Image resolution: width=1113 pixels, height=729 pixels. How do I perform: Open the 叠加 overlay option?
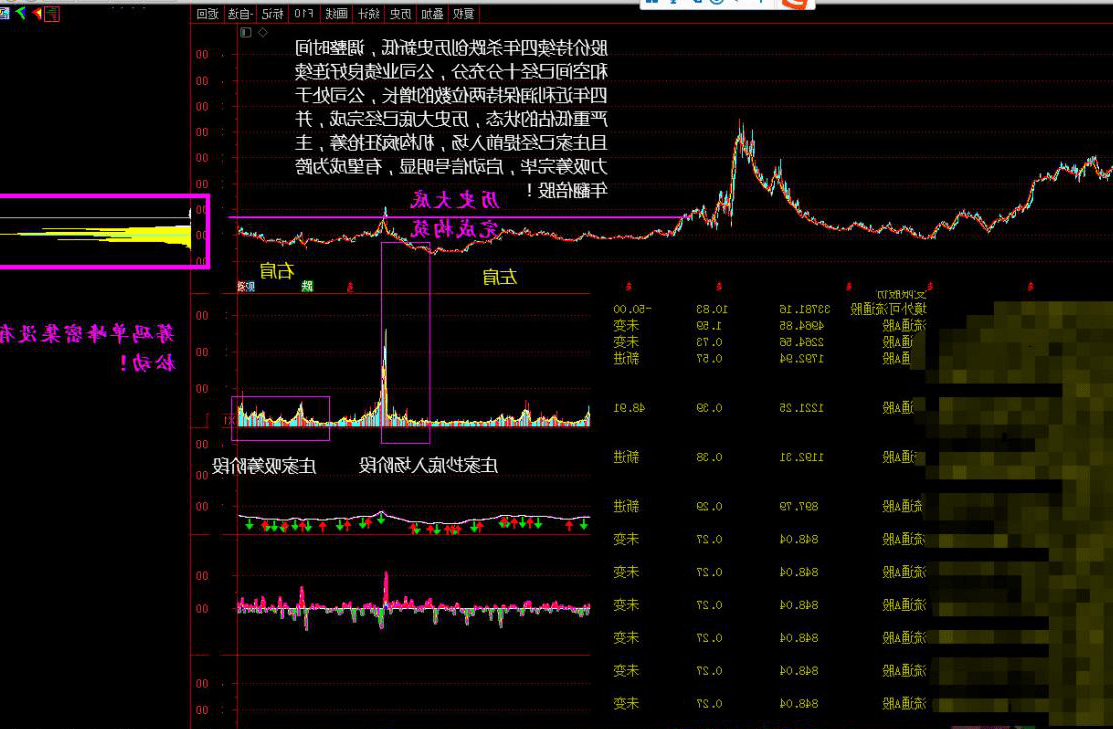(x=432, y=14)
